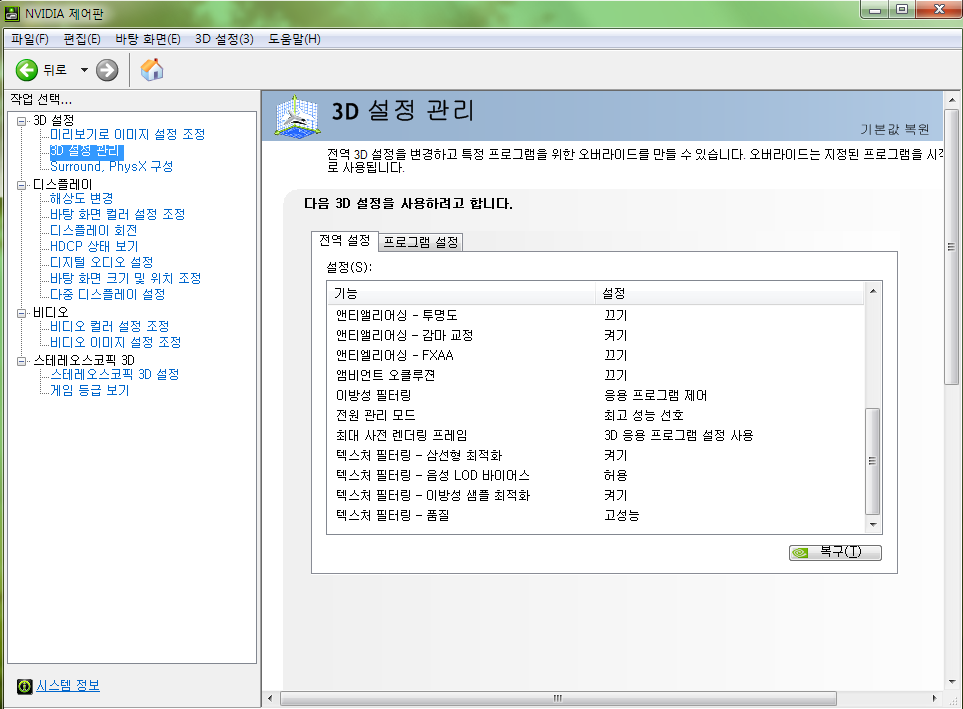The image size is (963, 709).
Task: Switch to the 프로그램 설정 tab
Action: 421,242
